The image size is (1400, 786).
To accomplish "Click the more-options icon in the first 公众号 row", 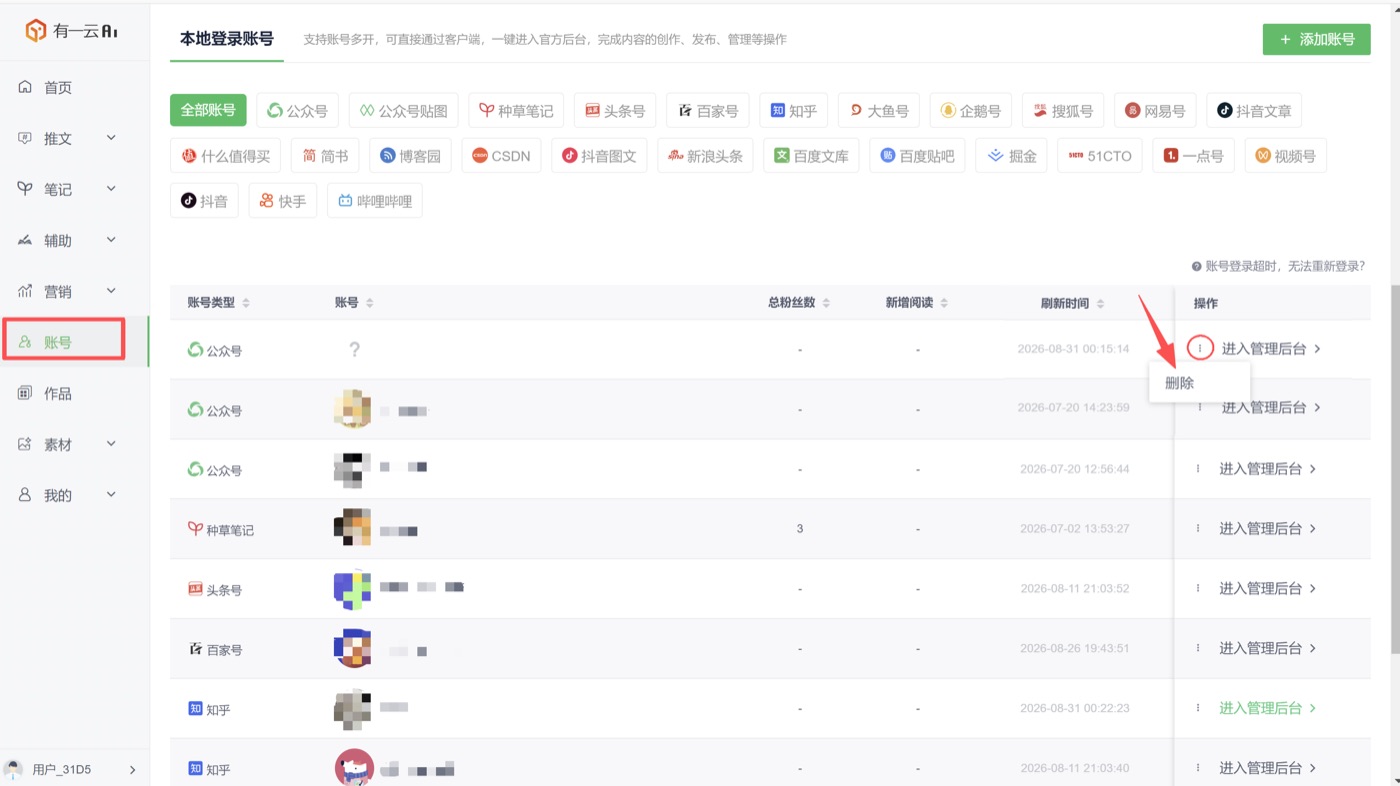I will click(x=1200, y=348).
